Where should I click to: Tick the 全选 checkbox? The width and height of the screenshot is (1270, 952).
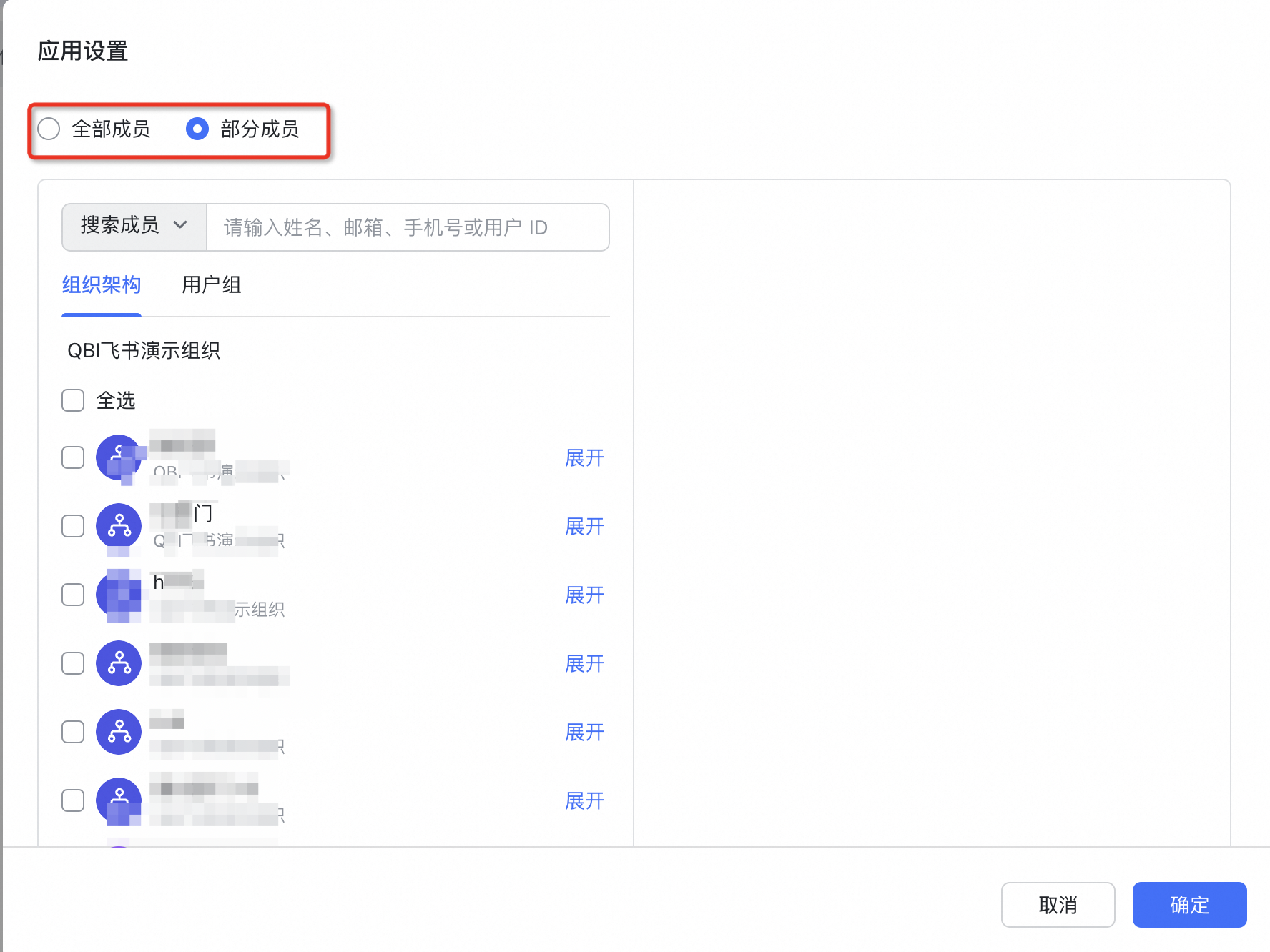73,400
